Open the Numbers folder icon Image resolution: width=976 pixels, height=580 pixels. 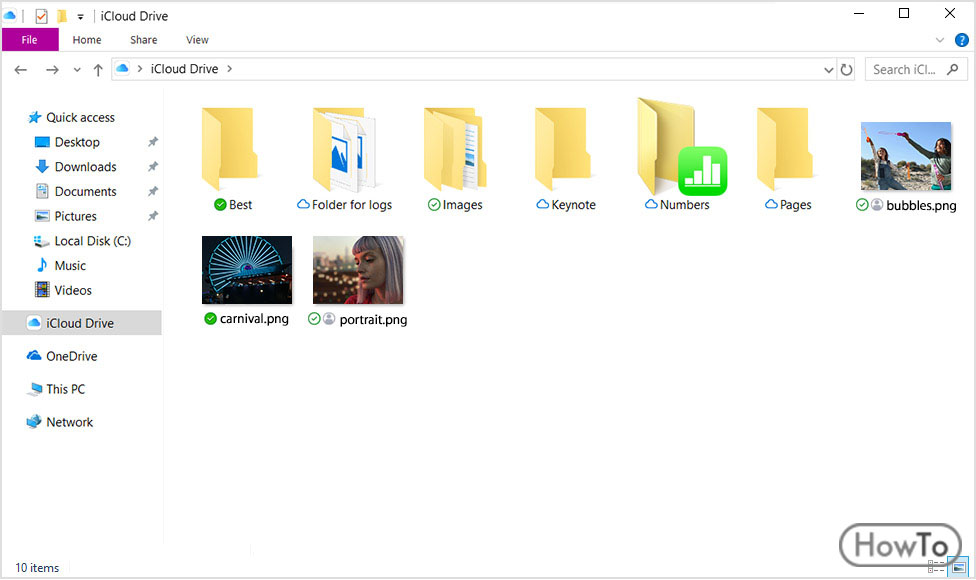click(682, 147)
